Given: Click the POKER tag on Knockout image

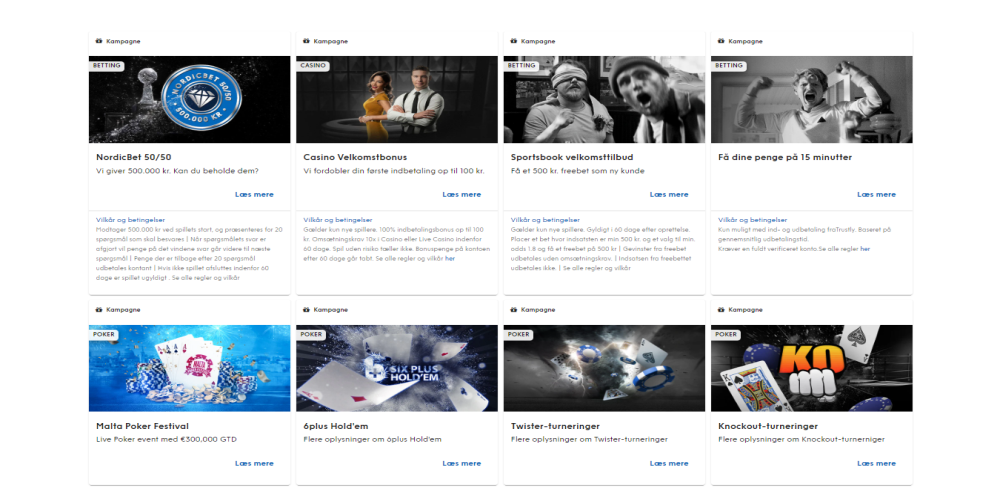Looking at the screenshot, I should pos(726,334).
